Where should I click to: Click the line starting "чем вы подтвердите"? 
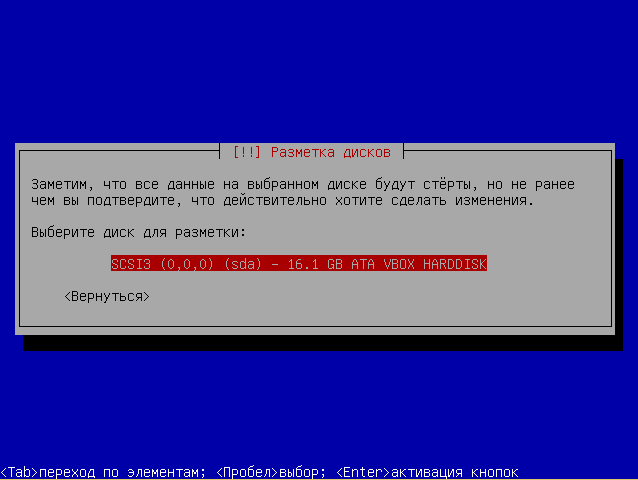click(x=282, y=201)
